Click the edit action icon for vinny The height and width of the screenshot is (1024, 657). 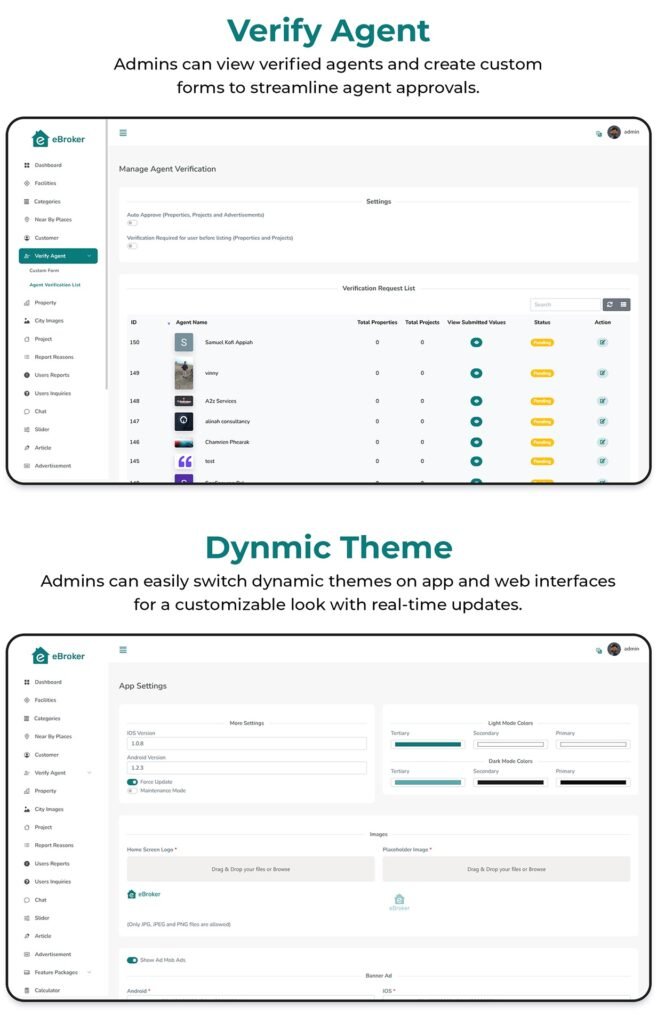tap(602, 373)
